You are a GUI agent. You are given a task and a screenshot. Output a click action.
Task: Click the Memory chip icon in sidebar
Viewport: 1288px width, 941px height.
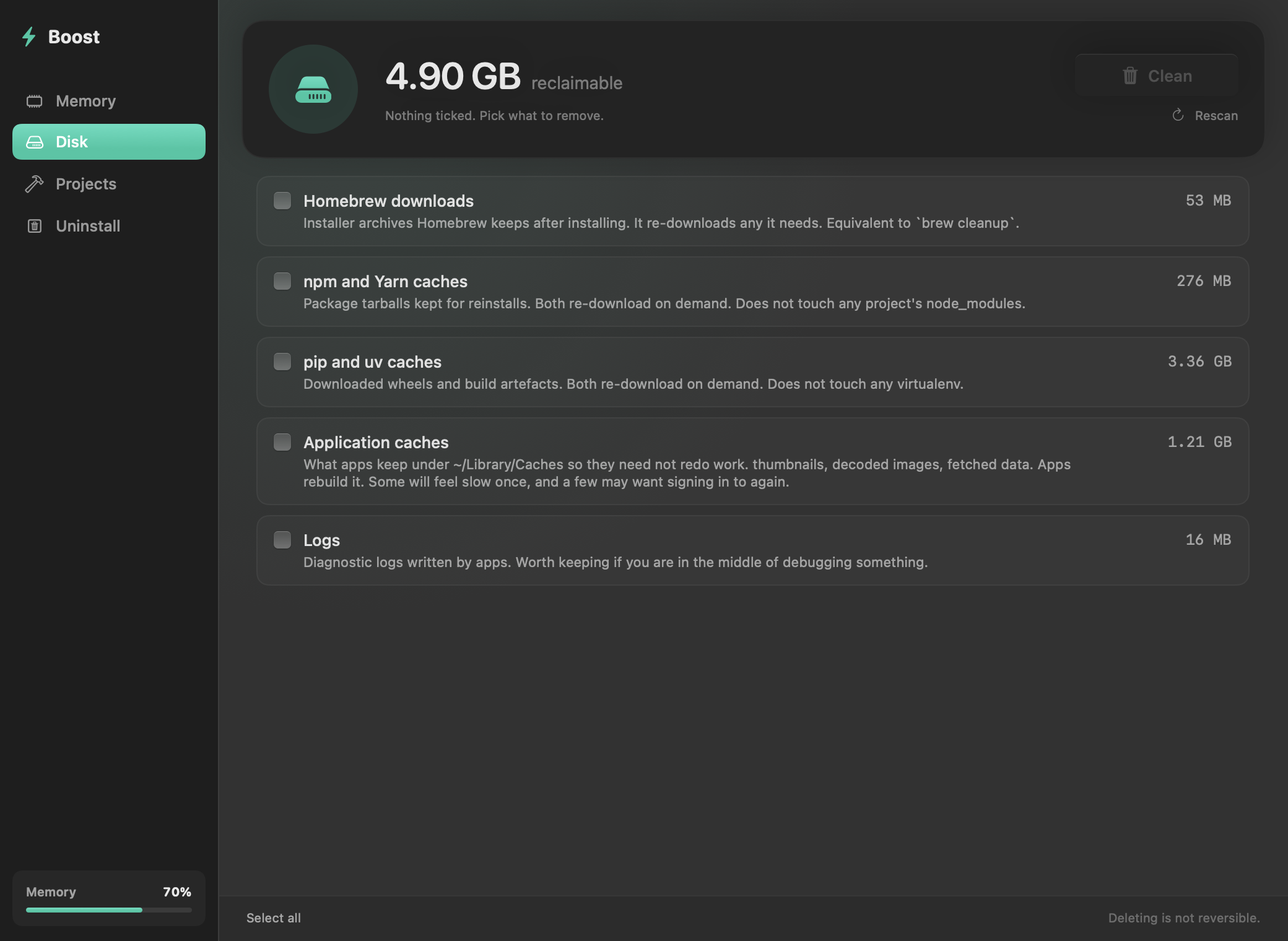(x=35, y=101)
